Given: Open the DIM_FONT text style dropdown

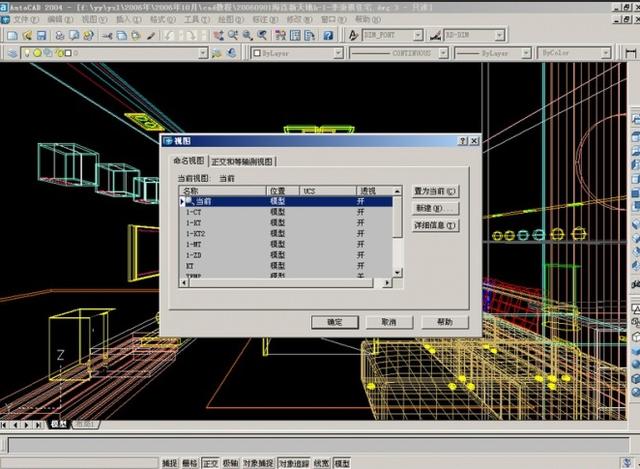Looking at the screenshot, I should [x=418, y=36].
